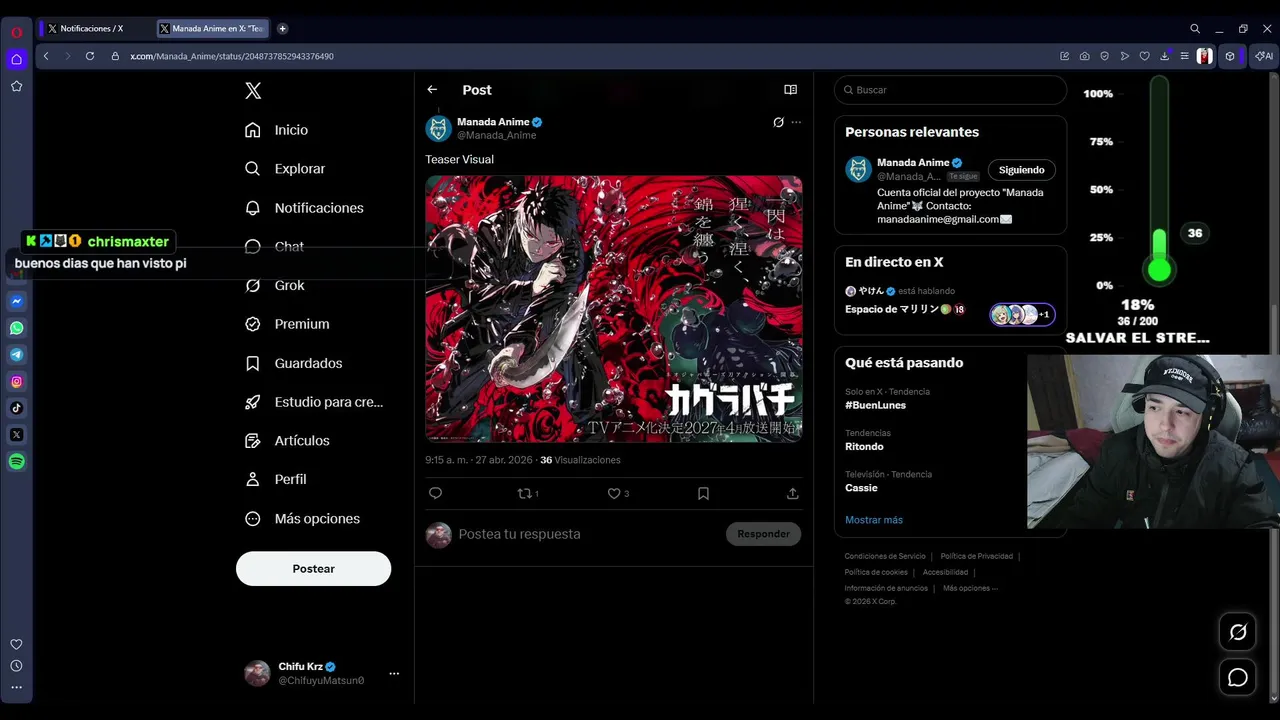Open sidebar three-dots setup menu
This screenshot has width=1280, height=720.
pos(16,687)
